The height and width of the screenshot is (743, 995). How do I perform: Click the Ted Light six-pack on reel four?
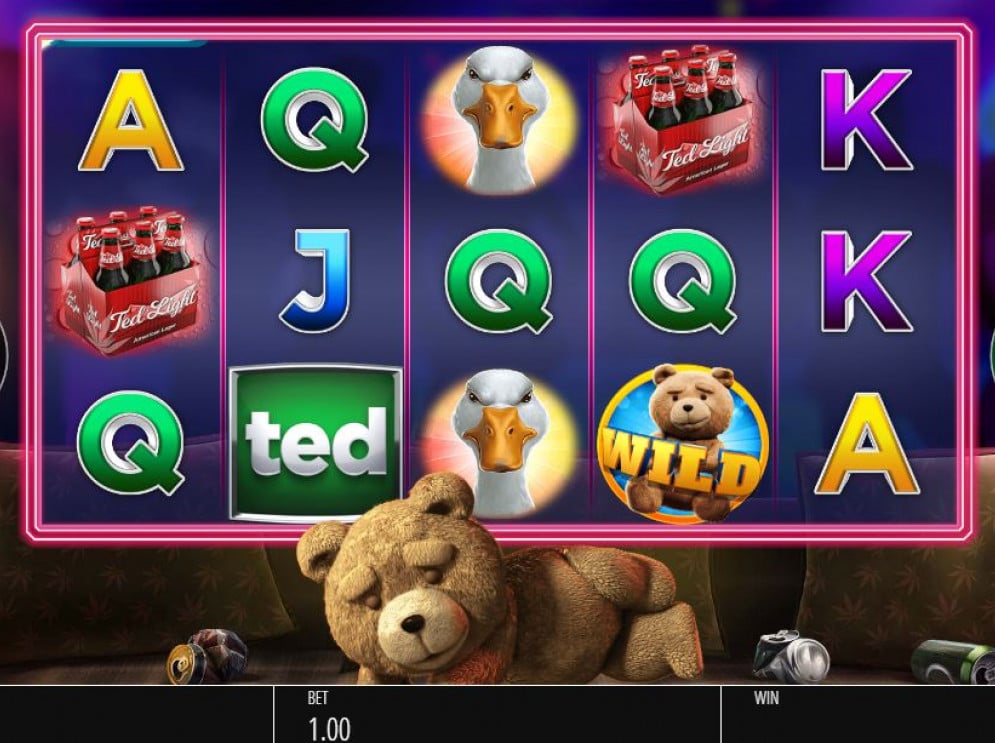[683, 120]
